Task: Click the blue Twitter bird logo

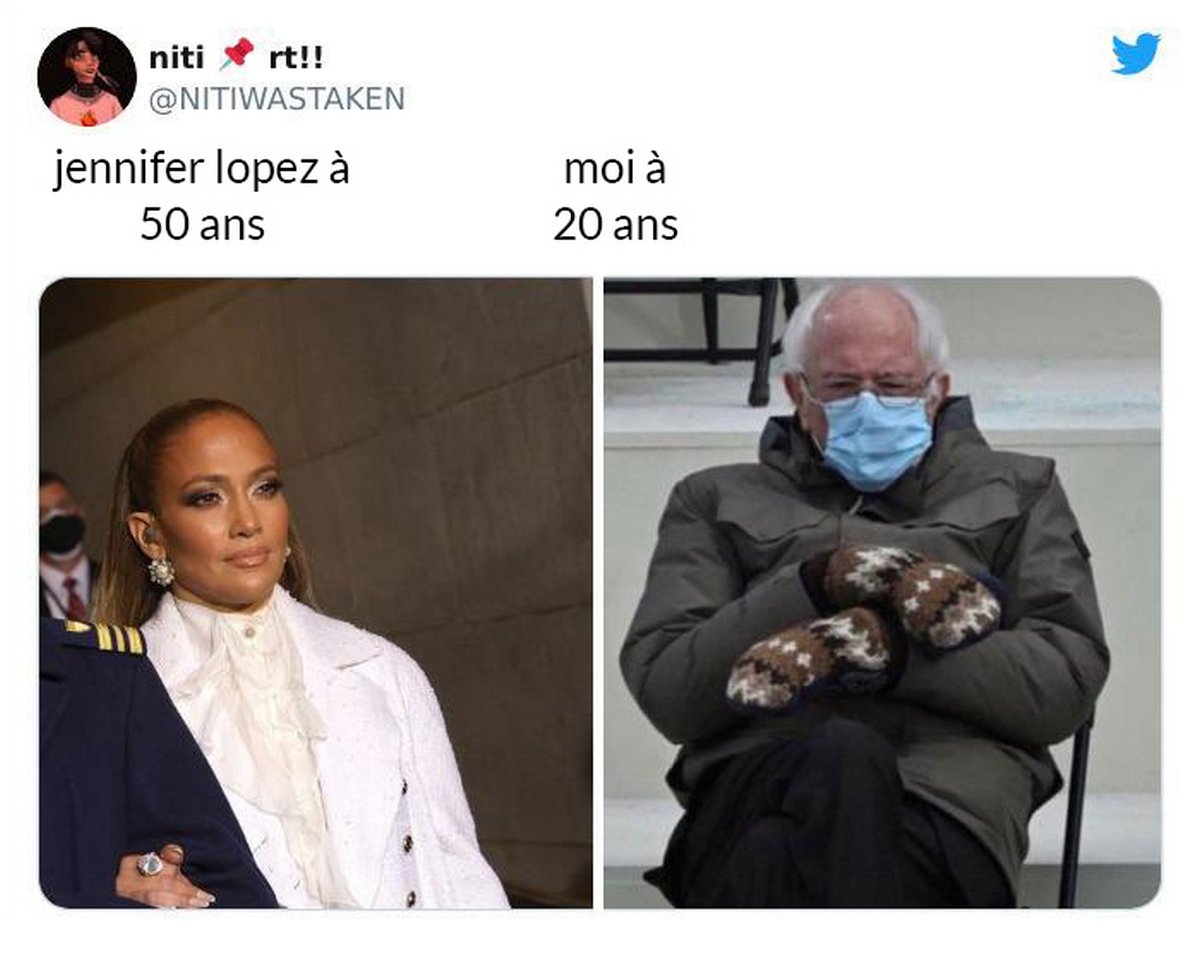Action: point(1137,54)
